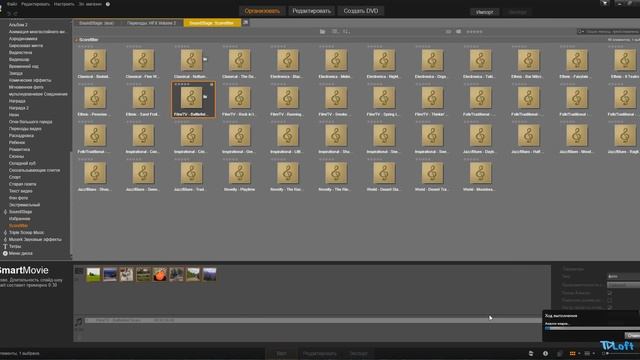Click the folder icon in library toolbar
The width and height of the screenshot is (640, 360).
point(322,31)
